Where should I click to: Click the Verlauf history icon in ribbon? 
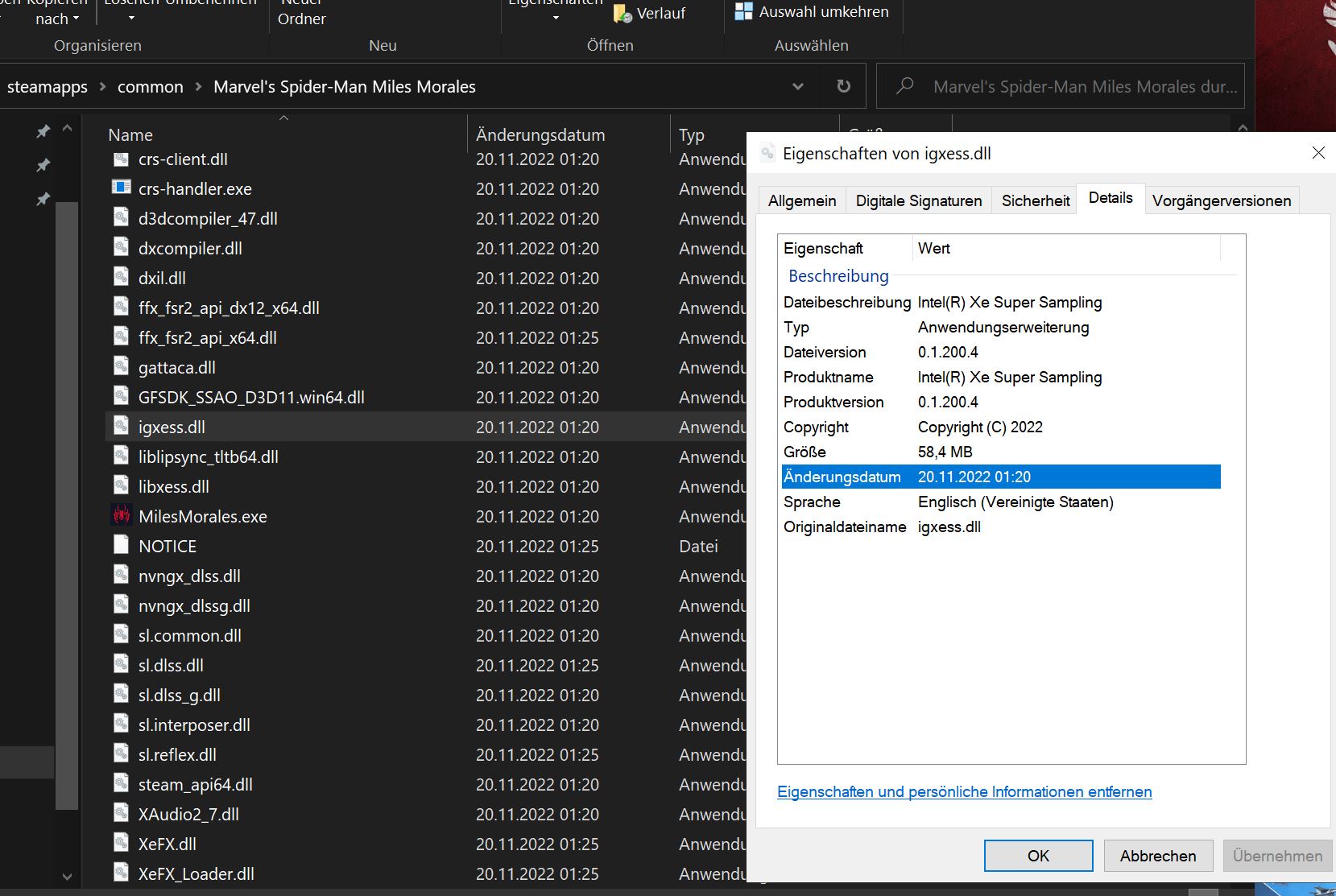[x=623, y=13]
